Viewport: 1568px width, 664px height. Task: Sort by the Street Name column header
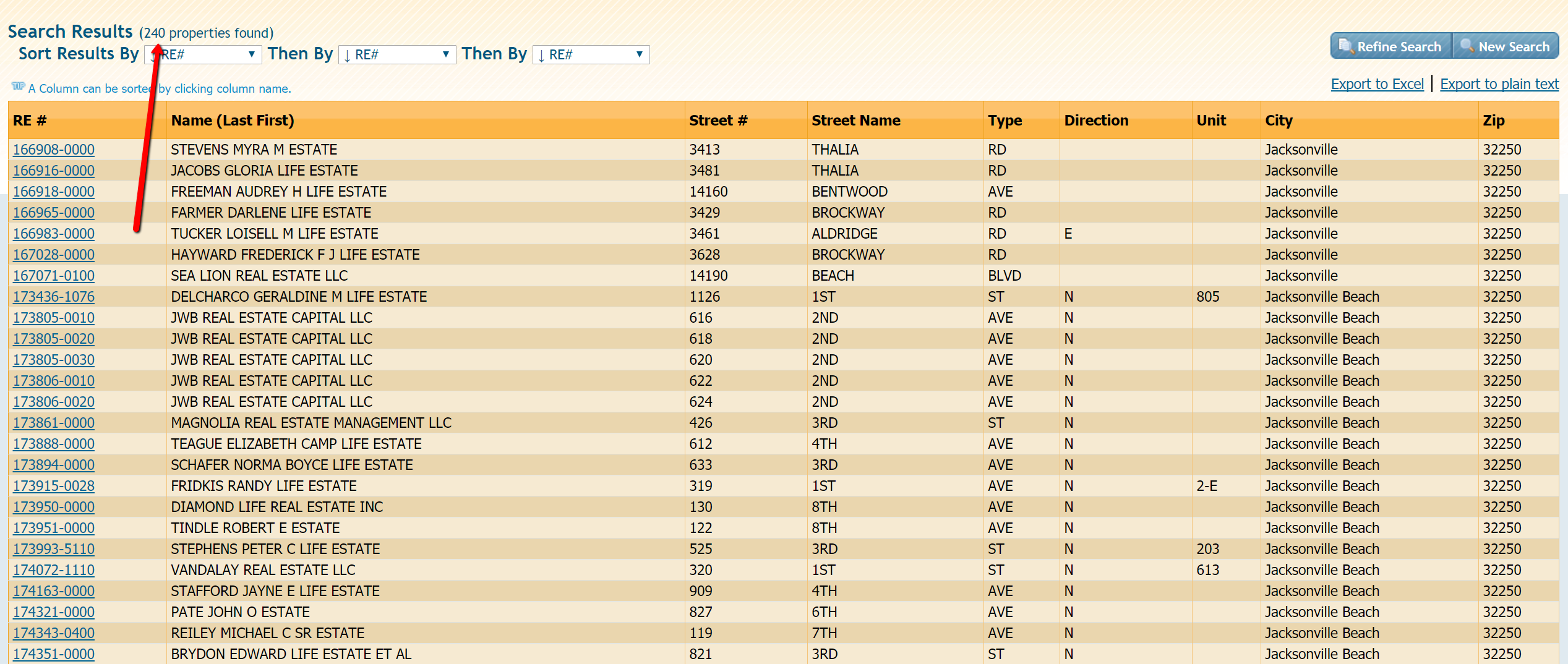(x=855, y=121)
